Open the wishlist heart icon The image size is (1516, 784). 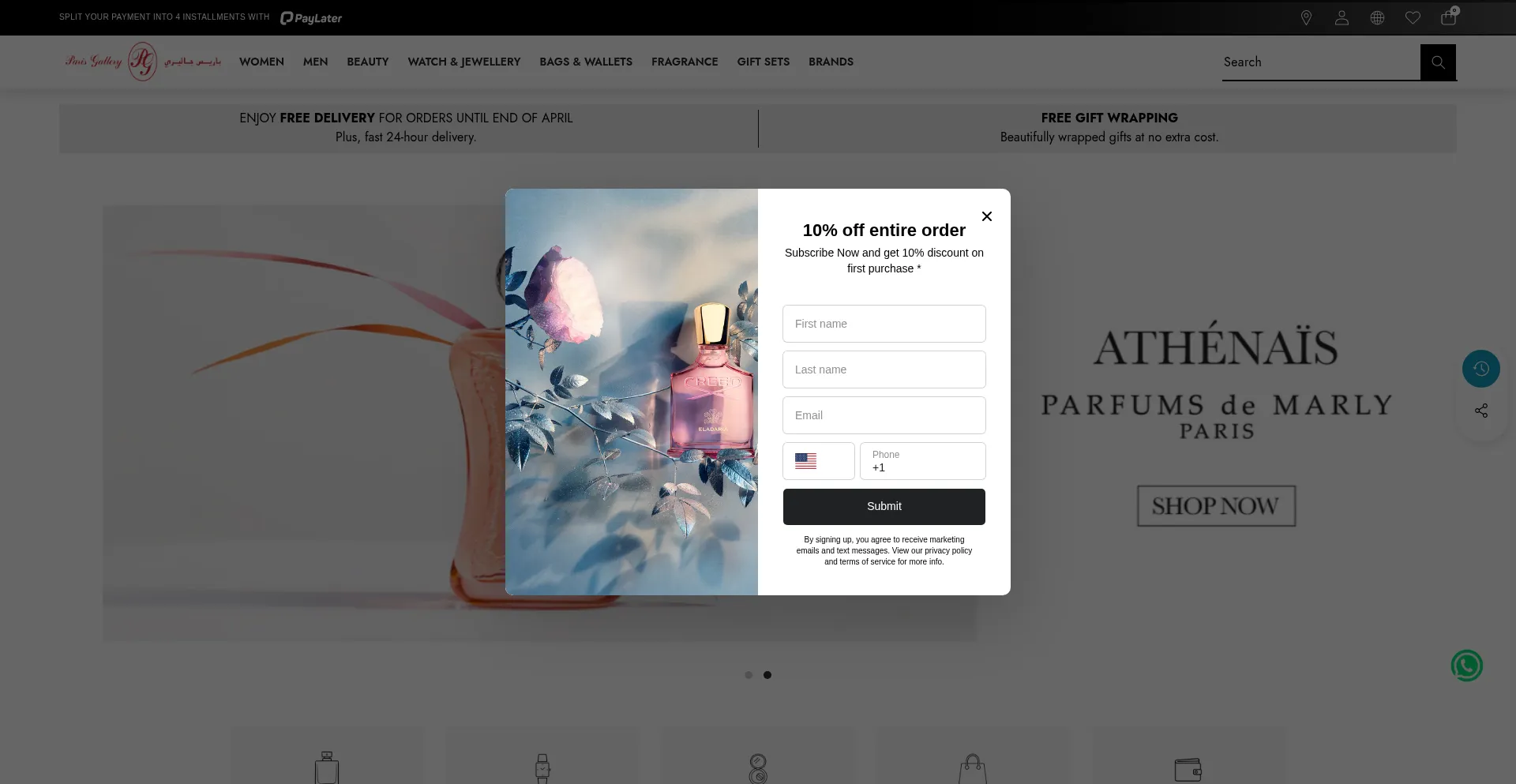pyautogui.click(x=1413, y=17)
